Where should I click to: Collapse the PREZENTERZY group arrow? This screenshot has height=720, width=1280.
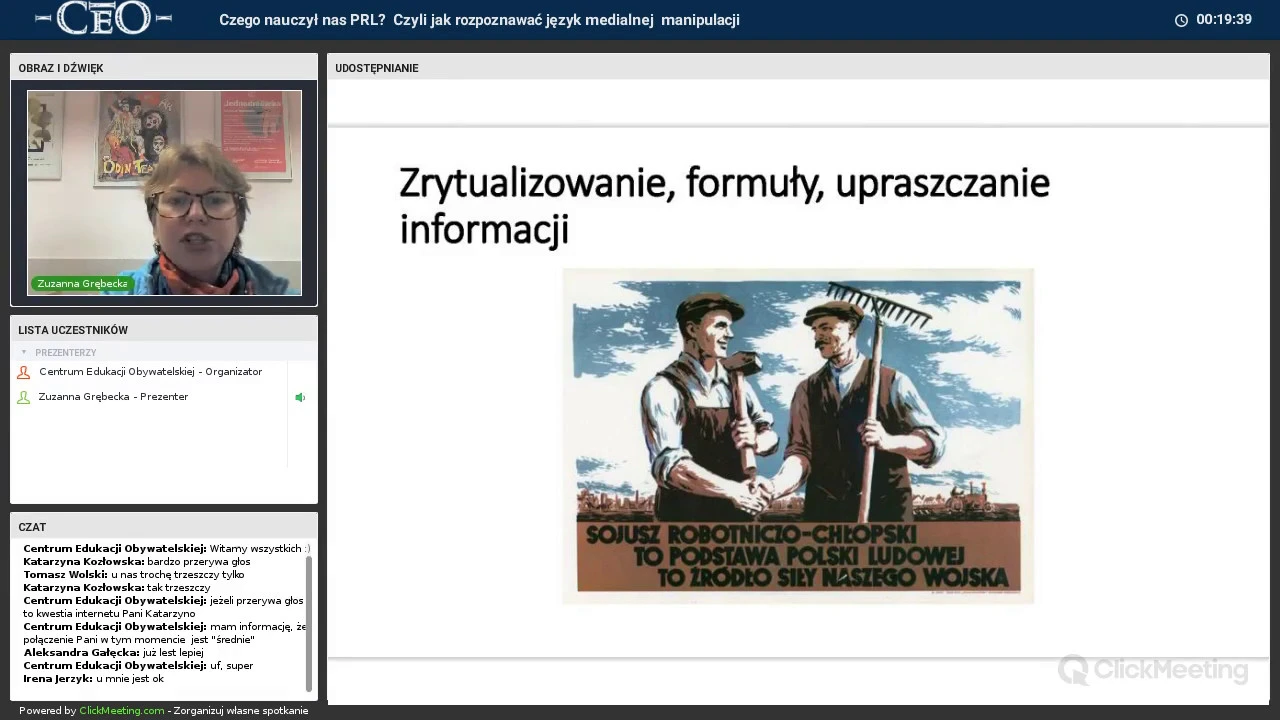(24, 352)
